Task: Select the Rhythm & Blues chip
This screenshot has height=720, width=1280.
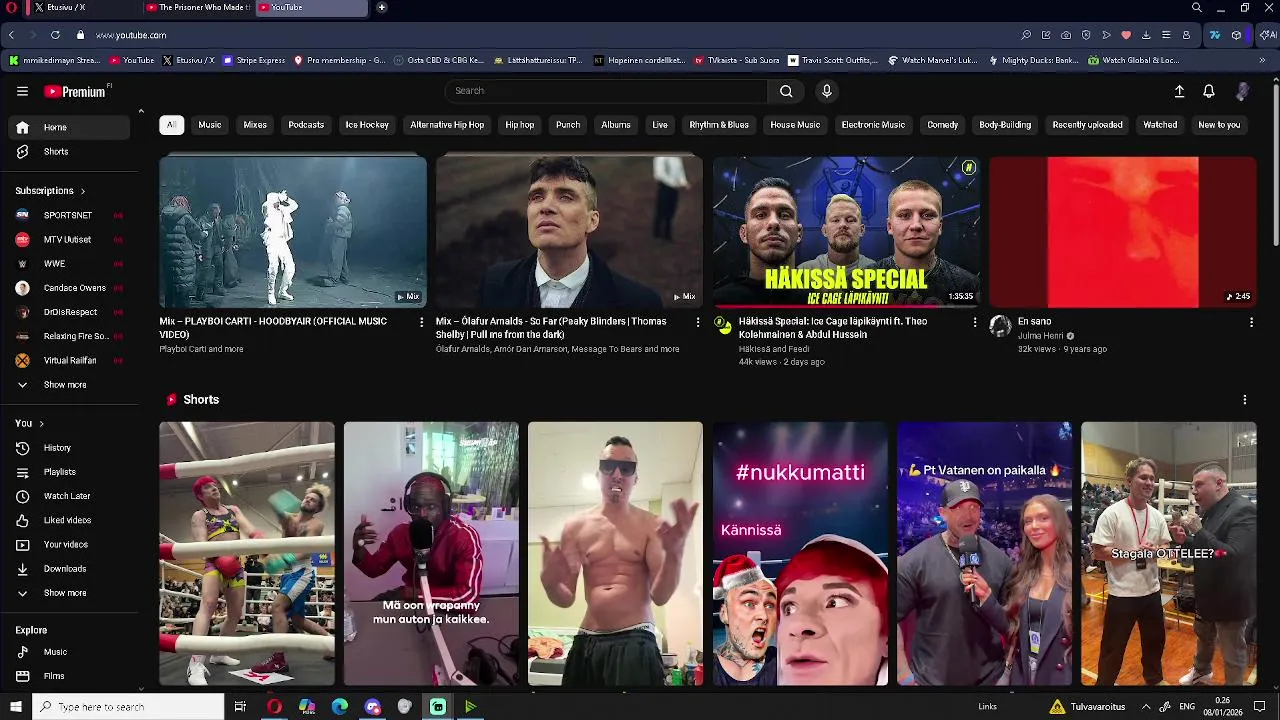Action: (719, 125)
